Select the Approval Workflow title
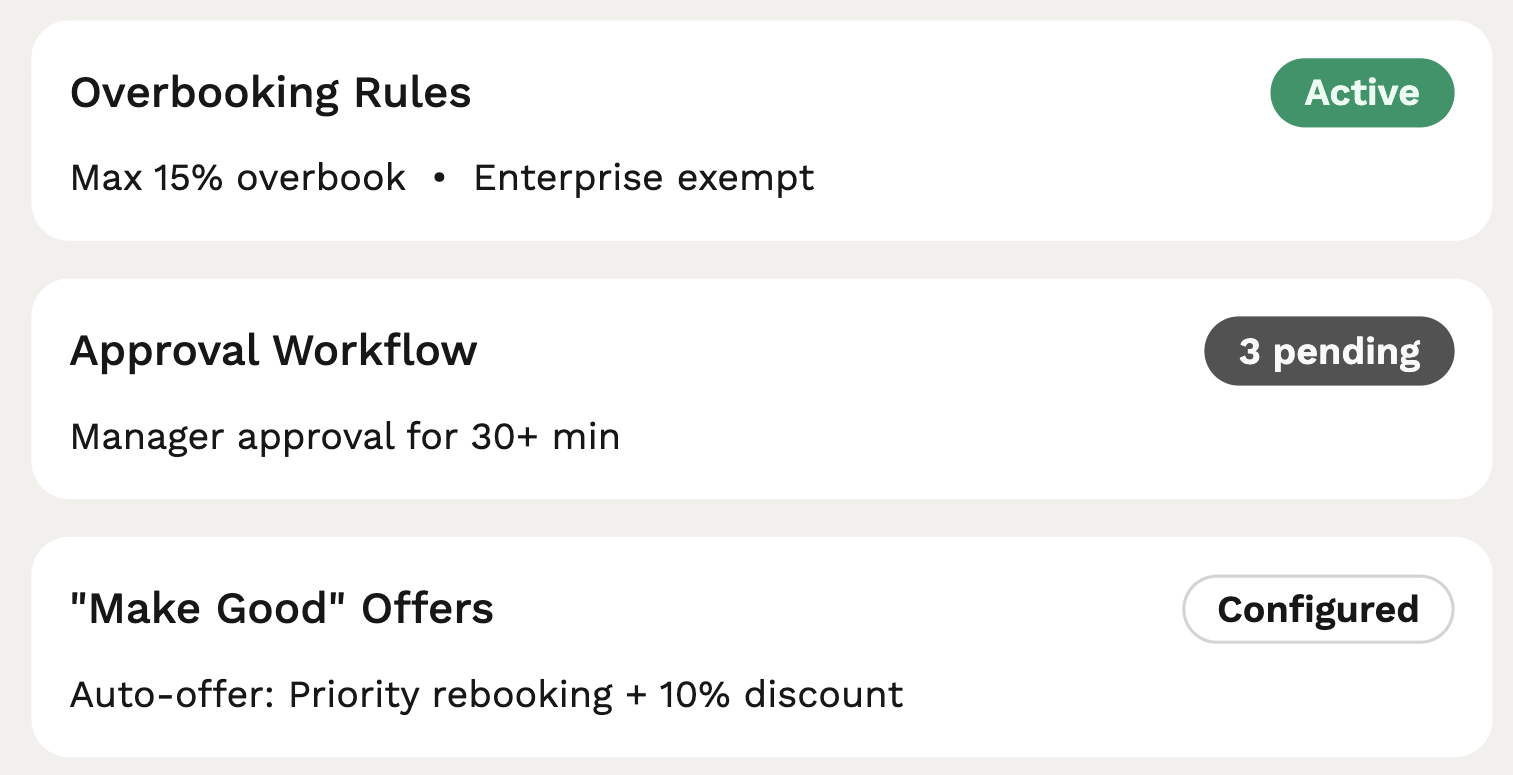This screenshot has width=1513, height=775. pyautogui.click(x=274, y=351)
